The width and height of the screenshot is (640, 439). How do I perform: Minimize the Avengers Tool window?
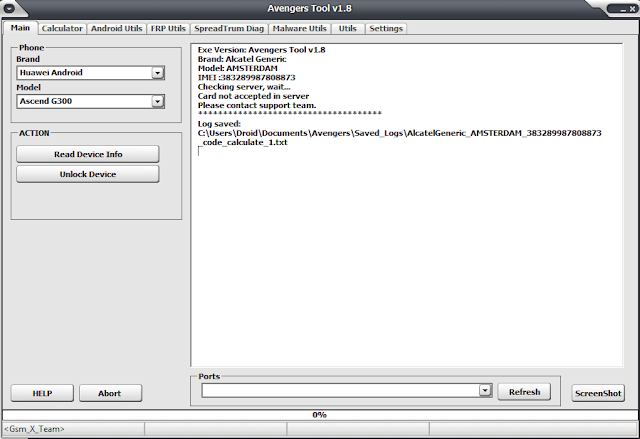point(623,9)
